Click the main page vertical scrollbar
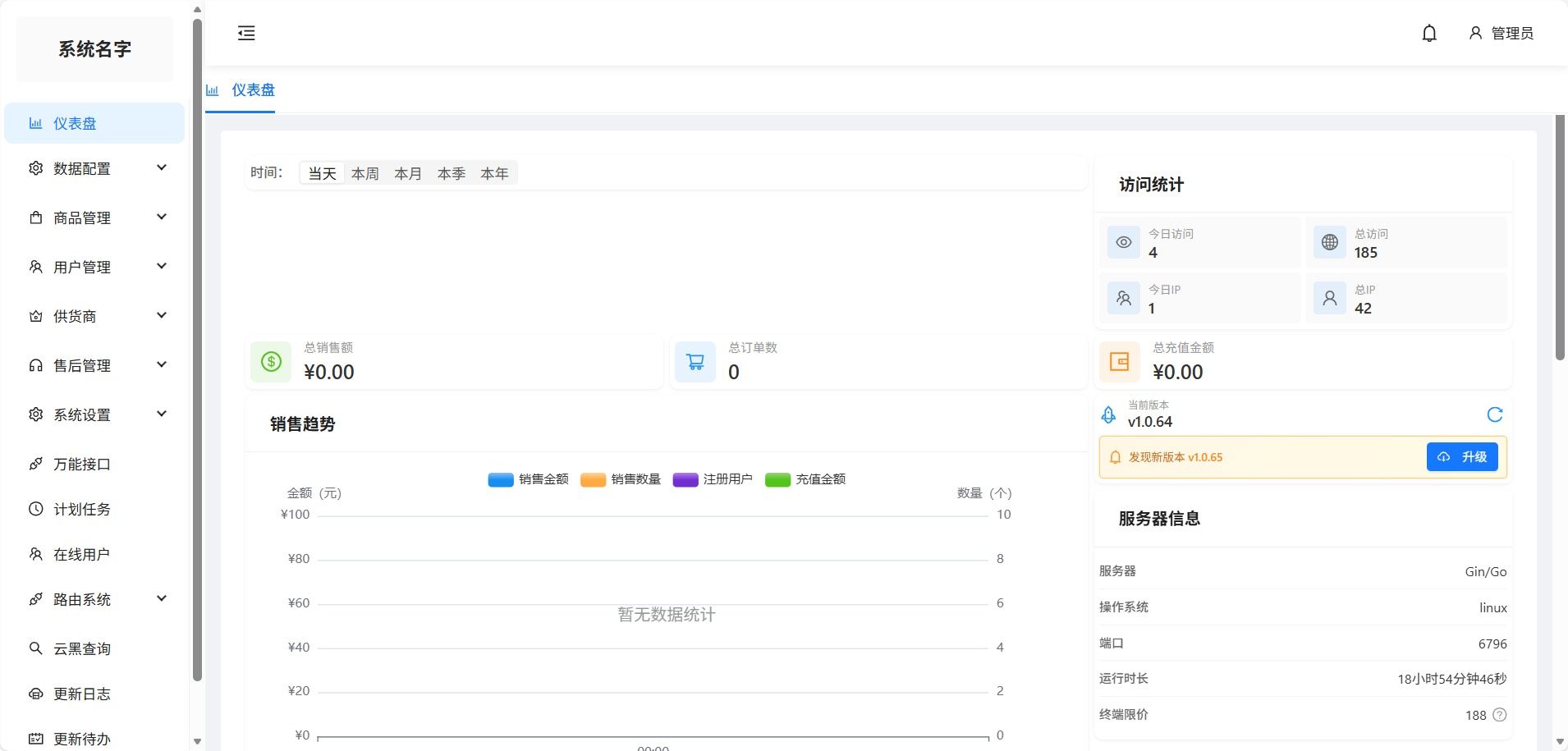 click(1560, 238)
